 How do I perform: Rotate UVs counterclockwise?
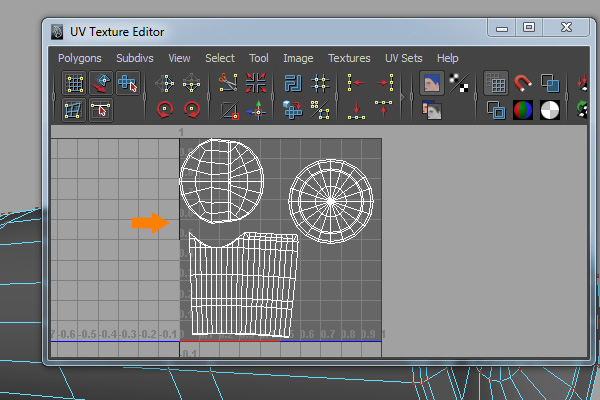click(x=166, y=109)
